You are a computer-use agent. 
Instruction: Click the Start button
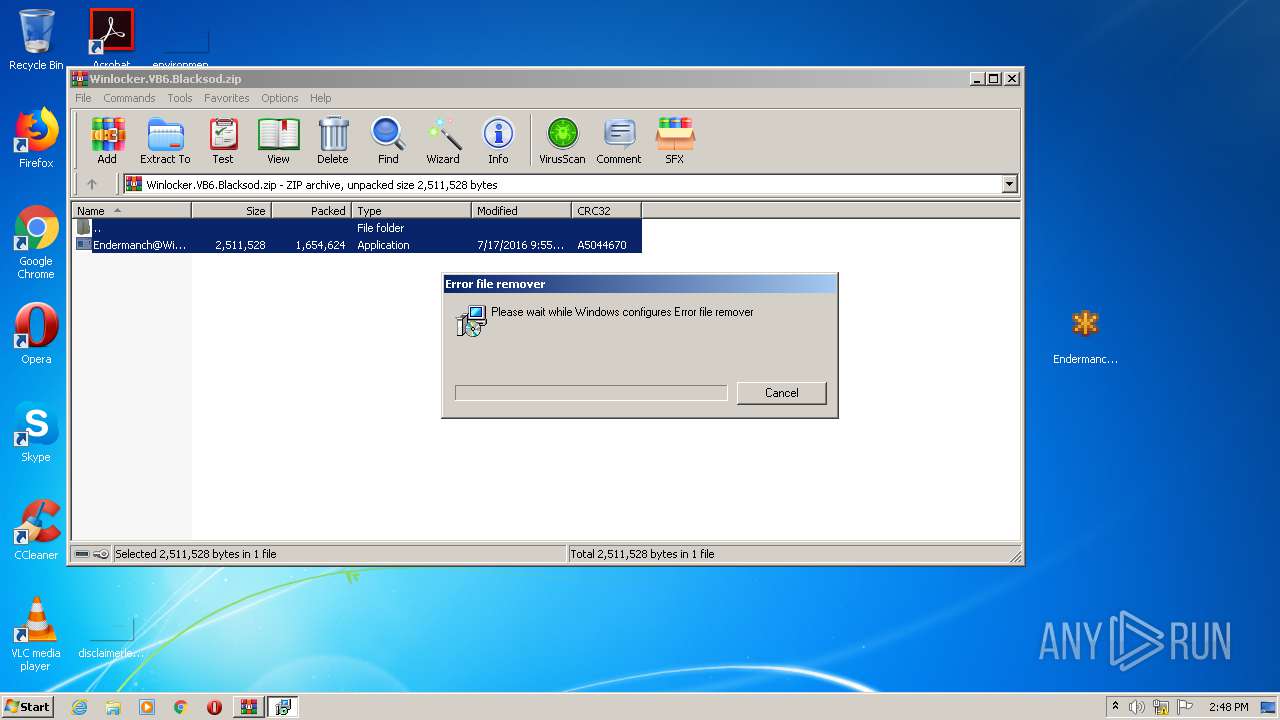28,707
